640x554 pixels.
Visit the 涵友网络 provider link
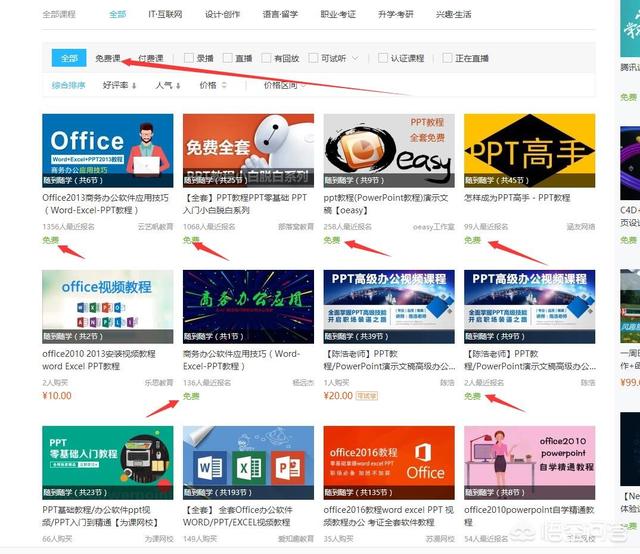(581, 227)
